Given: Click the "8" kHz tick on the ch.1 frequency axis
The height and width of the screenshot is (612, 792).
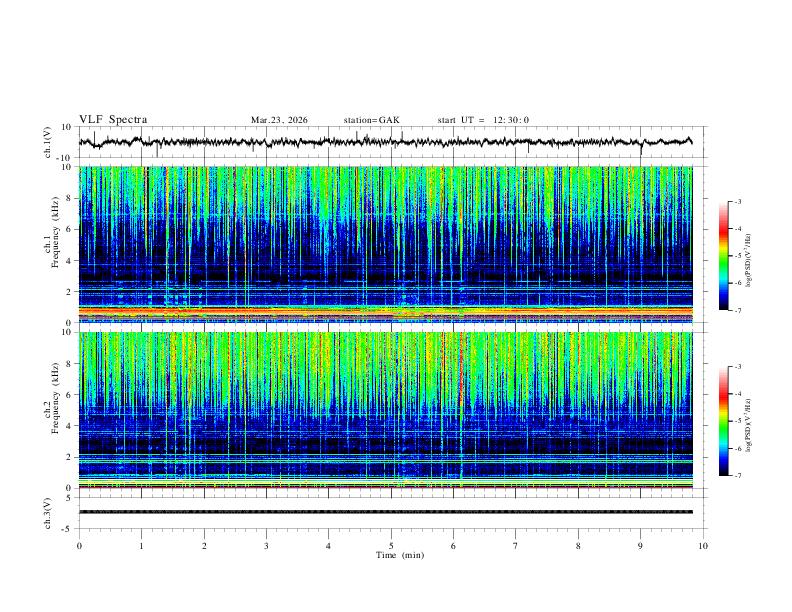Looking at the screenshot, I should (69, 198).
